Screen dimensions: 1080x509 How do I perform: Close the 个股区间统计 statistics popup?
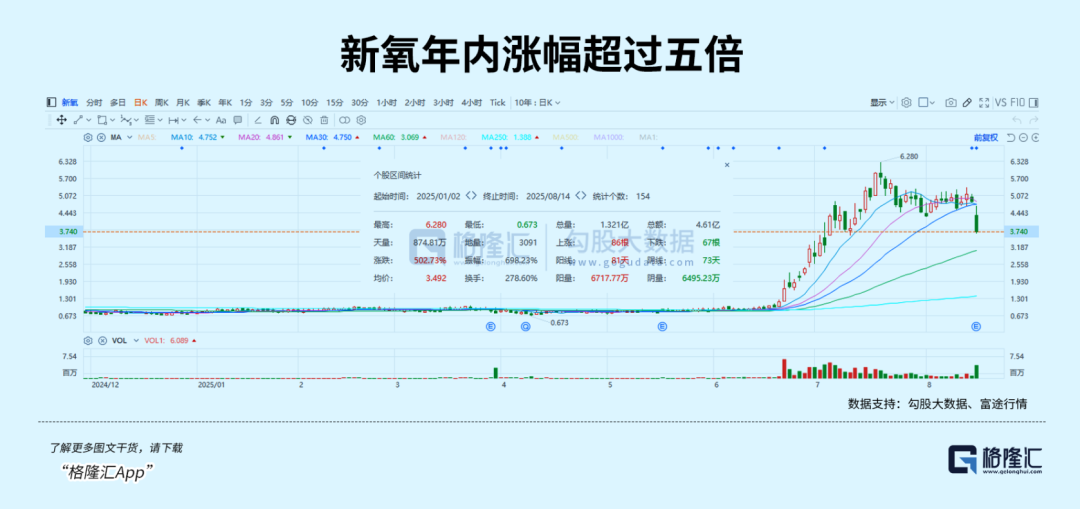point(727,165)
